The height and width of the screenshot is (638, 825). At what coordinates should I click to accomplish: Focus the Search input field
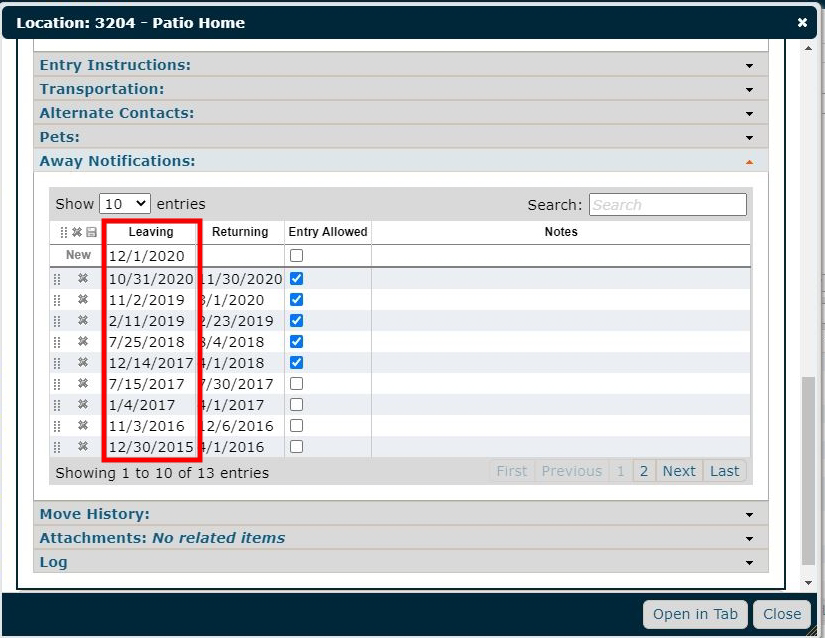coord(668,205)
